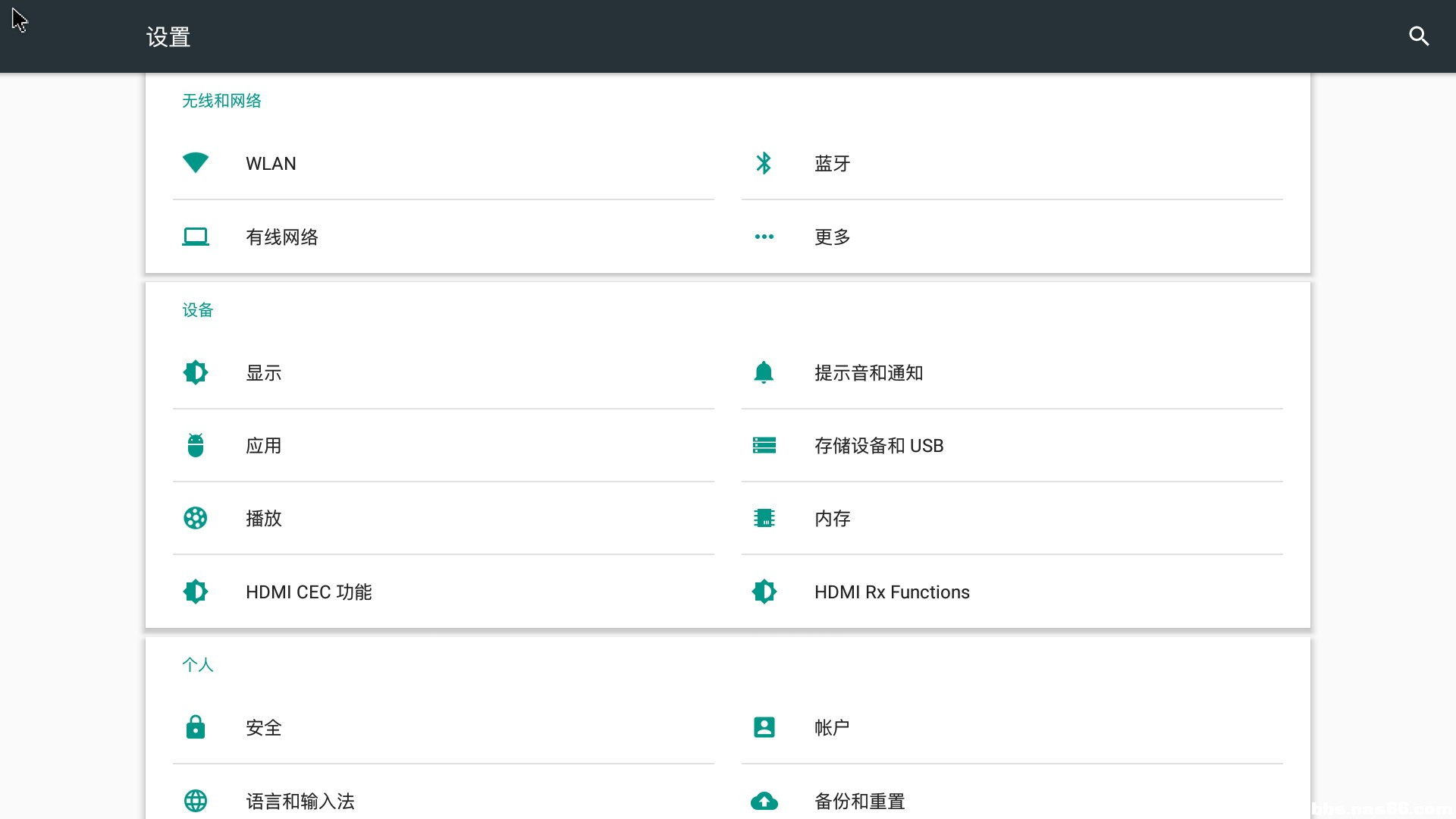Click the Android robot icon for 应用
The image size is (1456, 819).
196,445
